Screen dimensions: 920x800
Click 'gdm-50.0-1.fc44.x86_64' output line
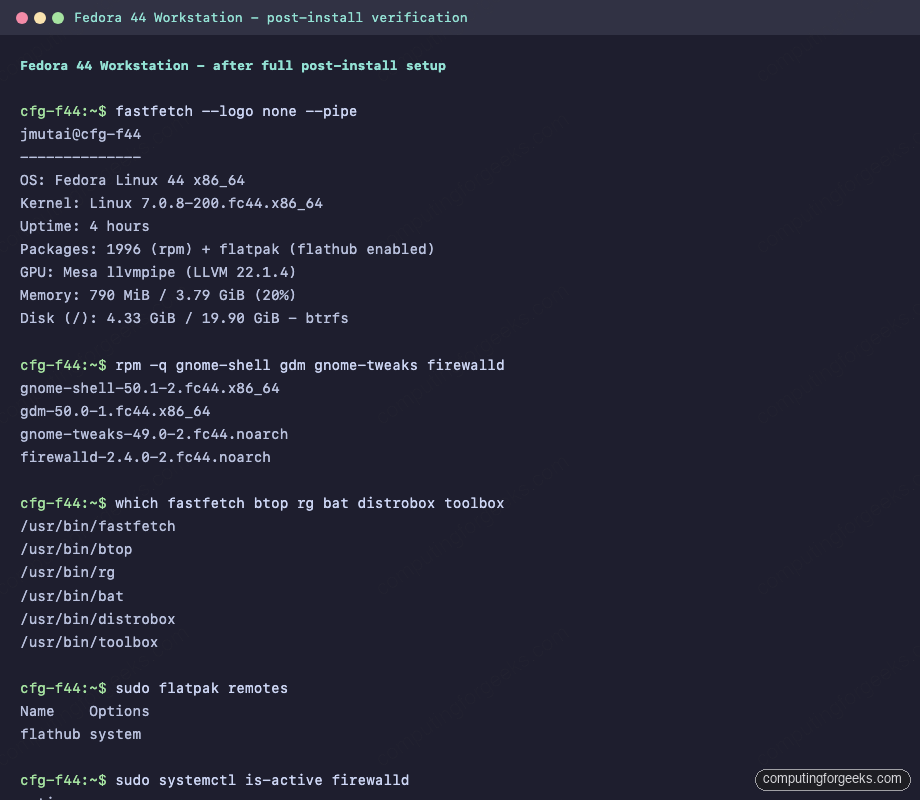point(115,411)
